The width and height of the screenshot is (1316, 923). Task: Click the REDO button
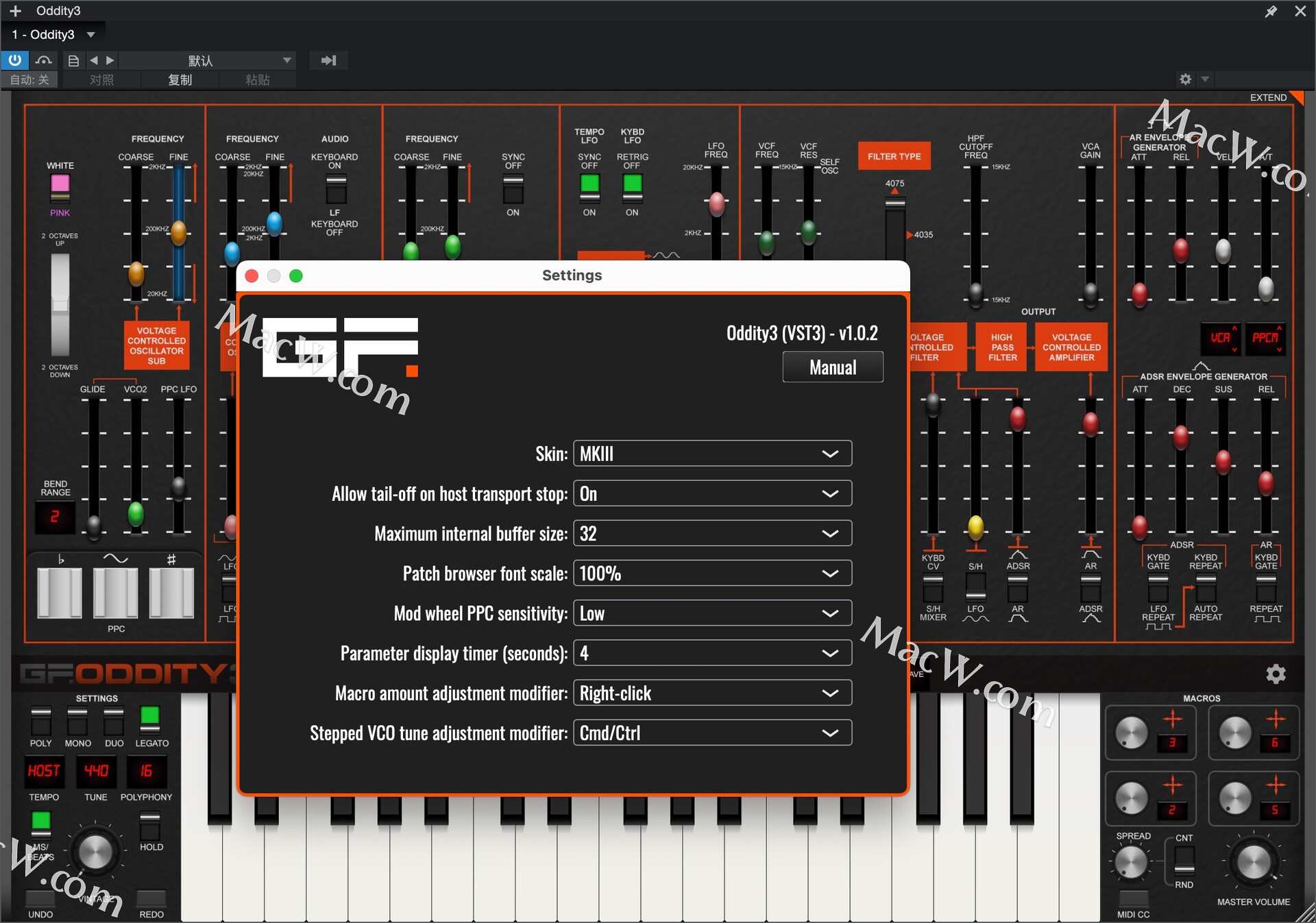pyautogui.click(x=151, y=898)
